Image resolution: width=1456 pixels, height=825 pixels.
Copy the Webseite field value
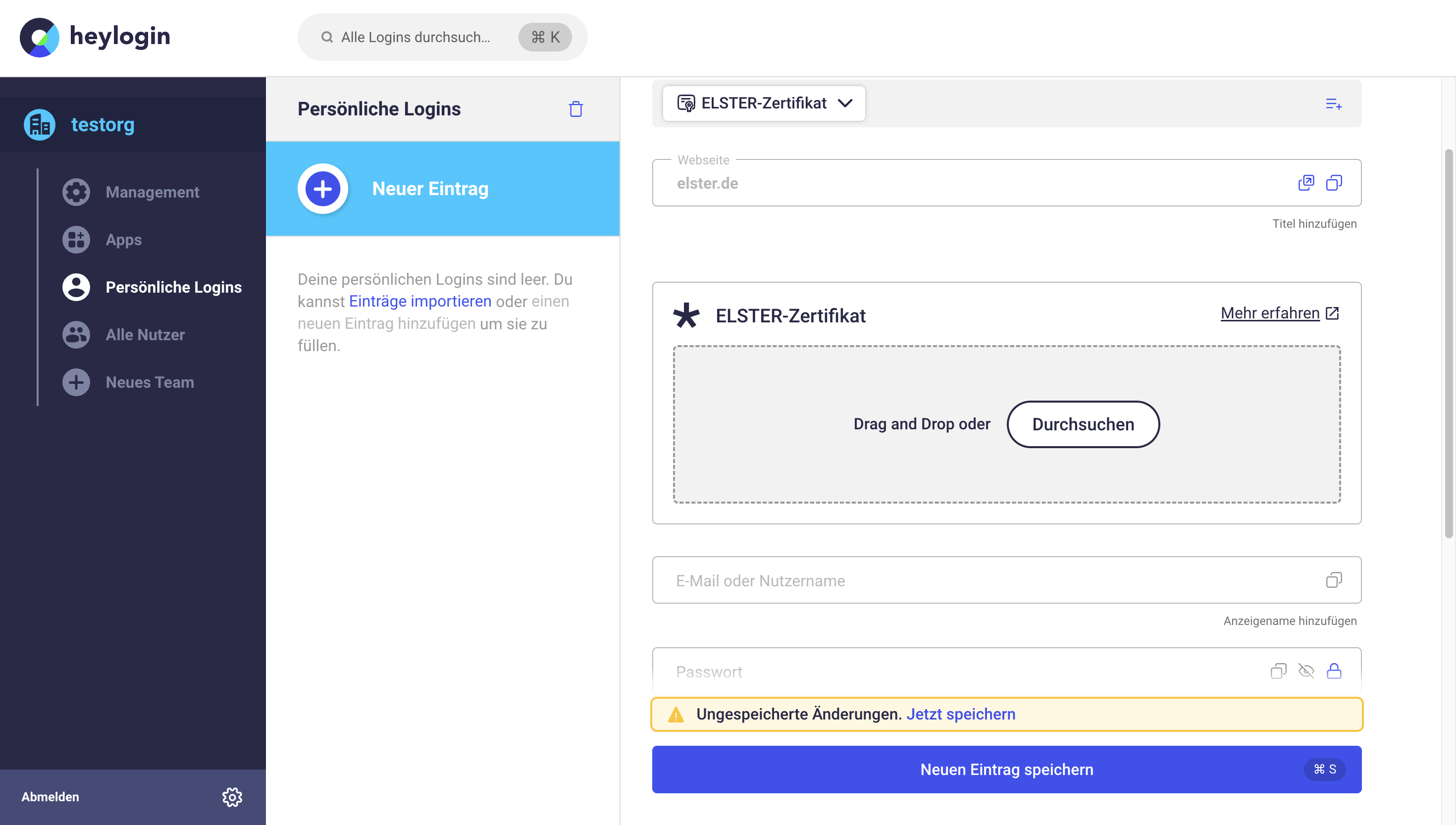point(1334,182)
